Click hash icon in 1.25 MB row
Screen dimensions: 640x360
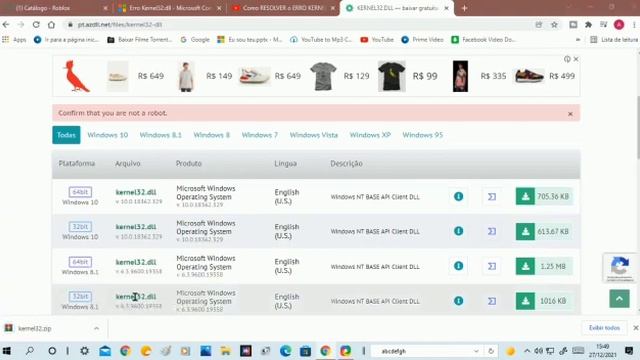[x=492, y=266]
